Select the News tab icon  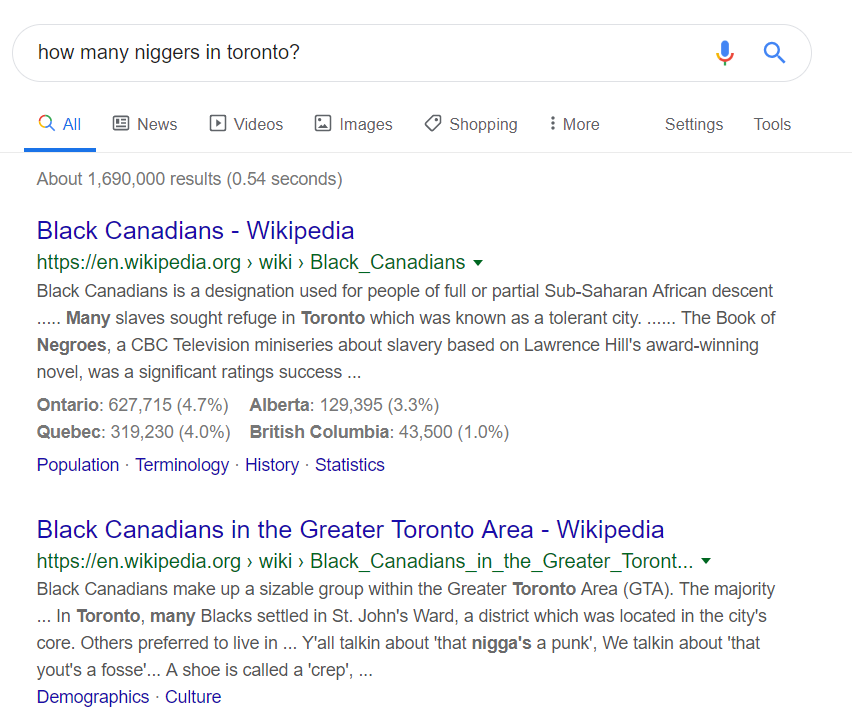point(121,123)
